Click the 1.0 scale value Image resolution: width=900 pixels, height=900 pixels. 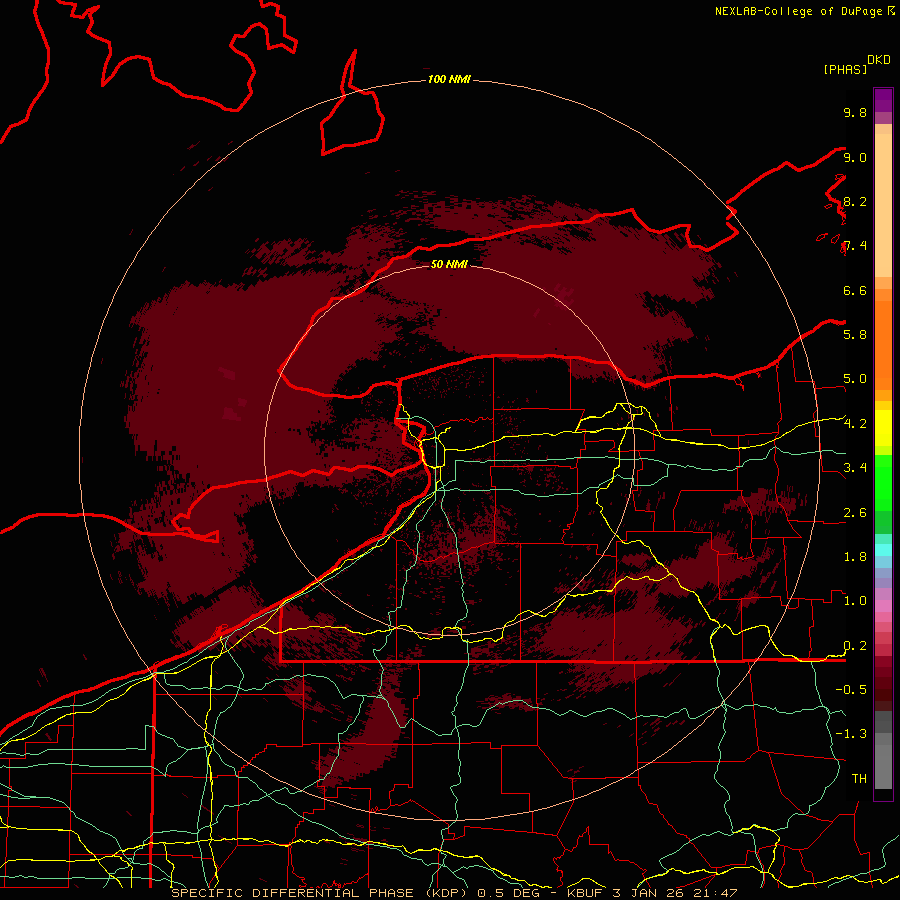click(855, 600)
